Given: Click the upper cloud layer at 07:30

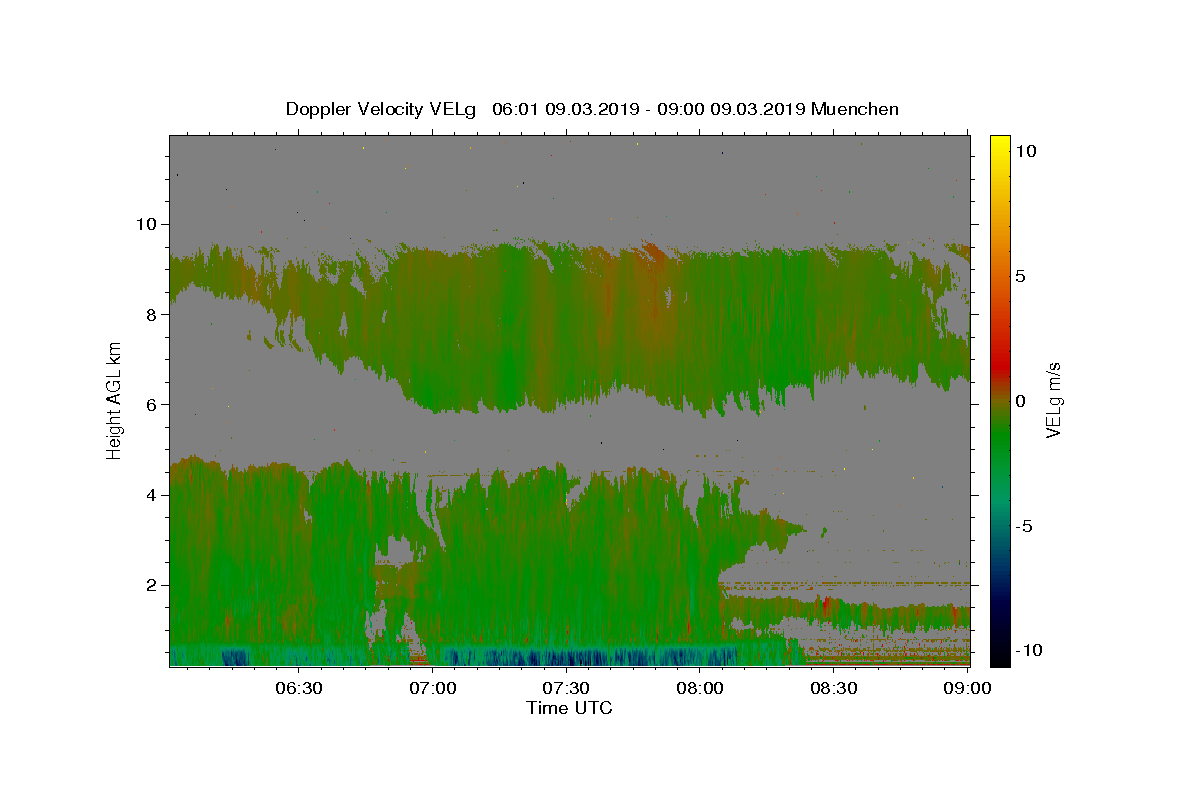Looking at the screenshot, I should click(x=566, y=325).
